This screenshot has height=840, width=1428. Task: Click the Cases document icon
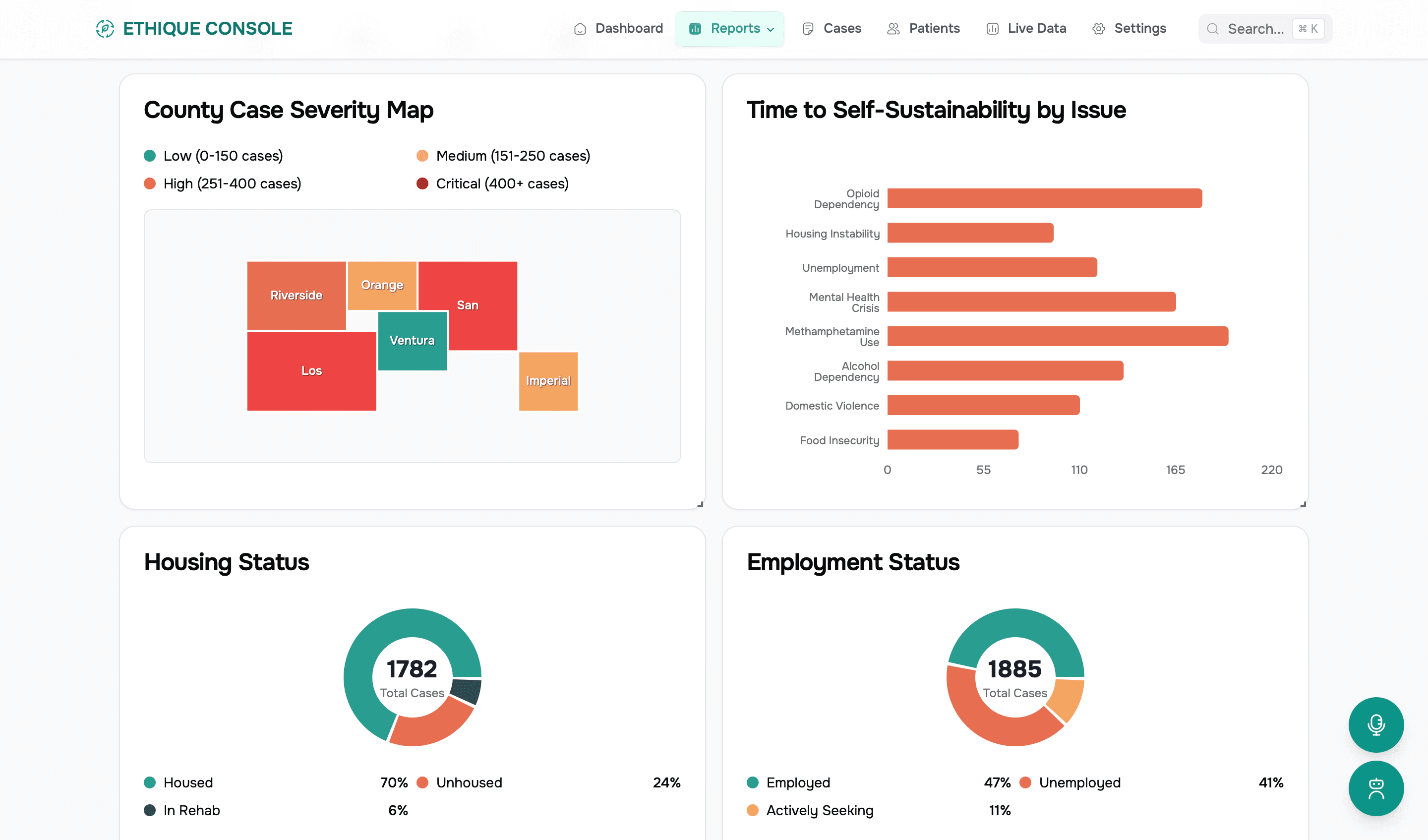(808, 28)
